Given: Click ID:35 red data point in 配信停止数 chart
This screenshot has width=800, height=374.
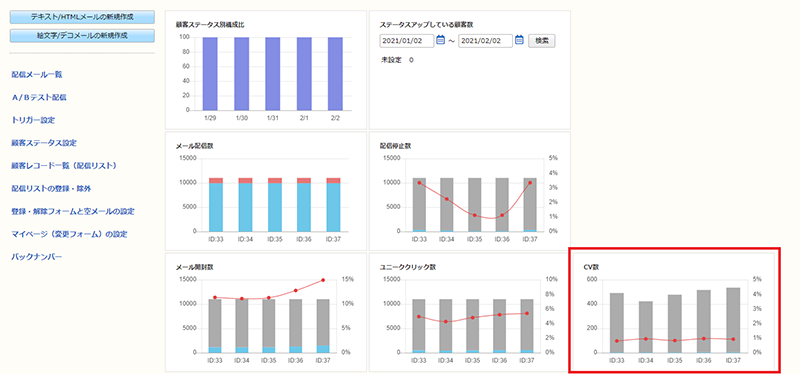Looking at the screenshot, I should tap(474, 215).
